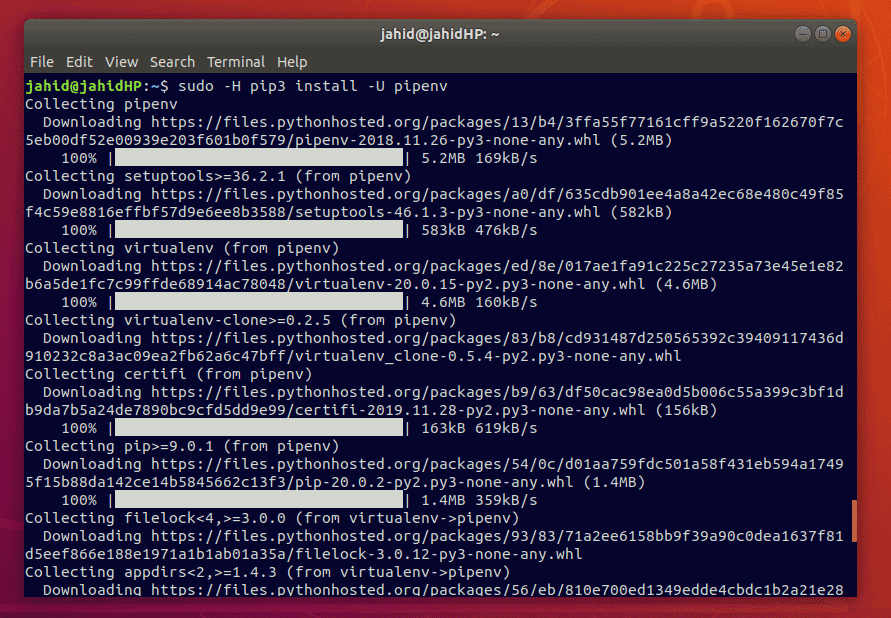Viewport: 891px width, 618px height.
Task: Open the Help menu
Action: coord(292,62)
